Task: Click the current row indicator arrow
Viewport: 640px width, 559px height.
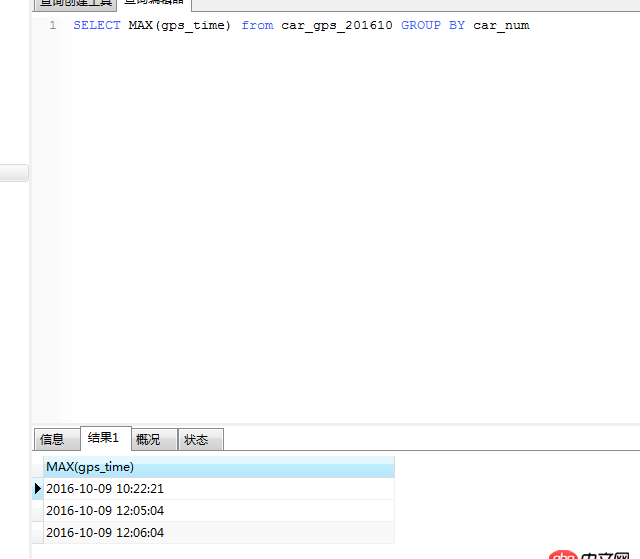Action: pyautogui.click(x=38, y=488)
